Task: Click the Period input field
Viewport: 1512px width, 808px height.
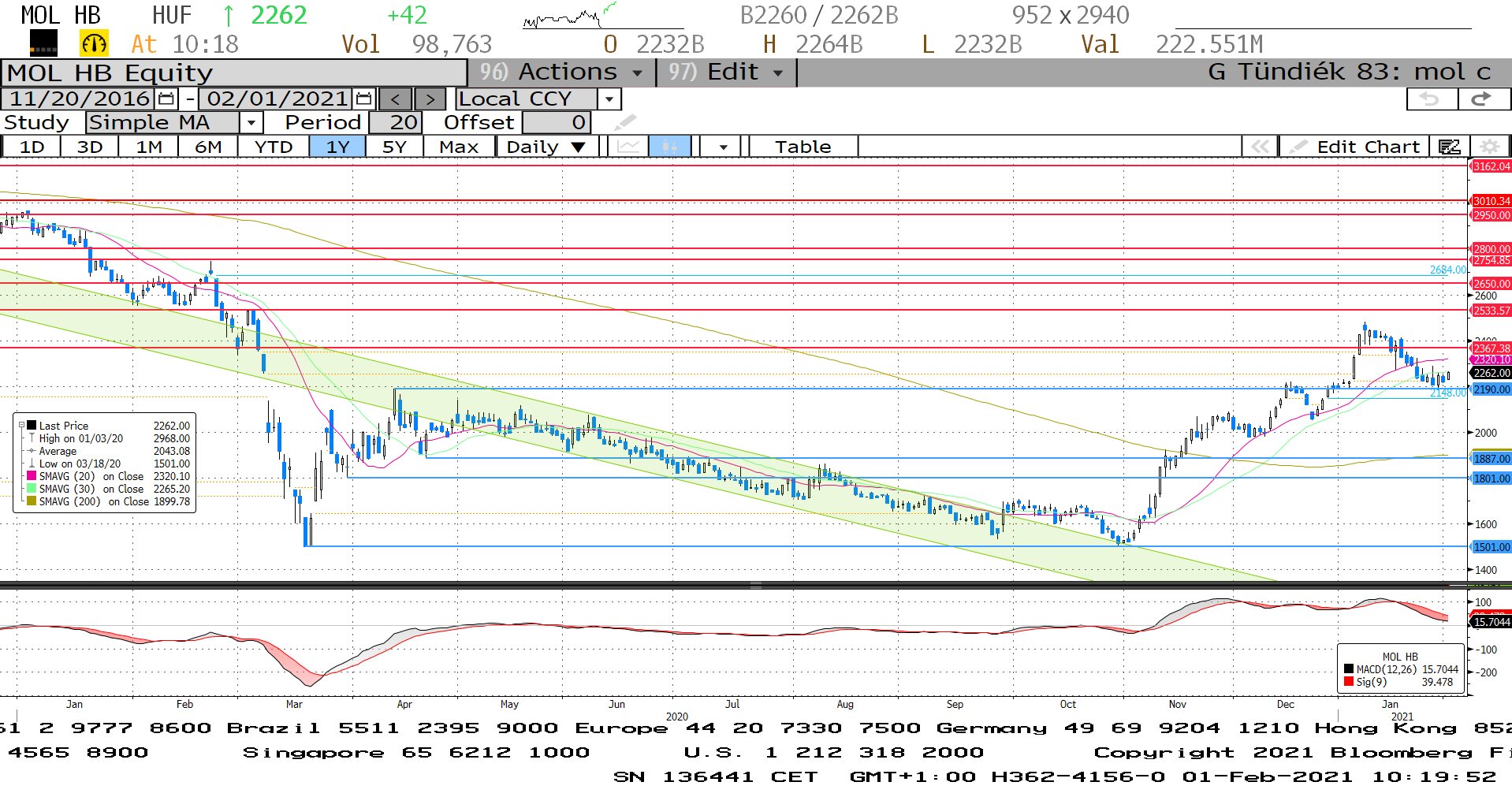Action: coord(396,122)
